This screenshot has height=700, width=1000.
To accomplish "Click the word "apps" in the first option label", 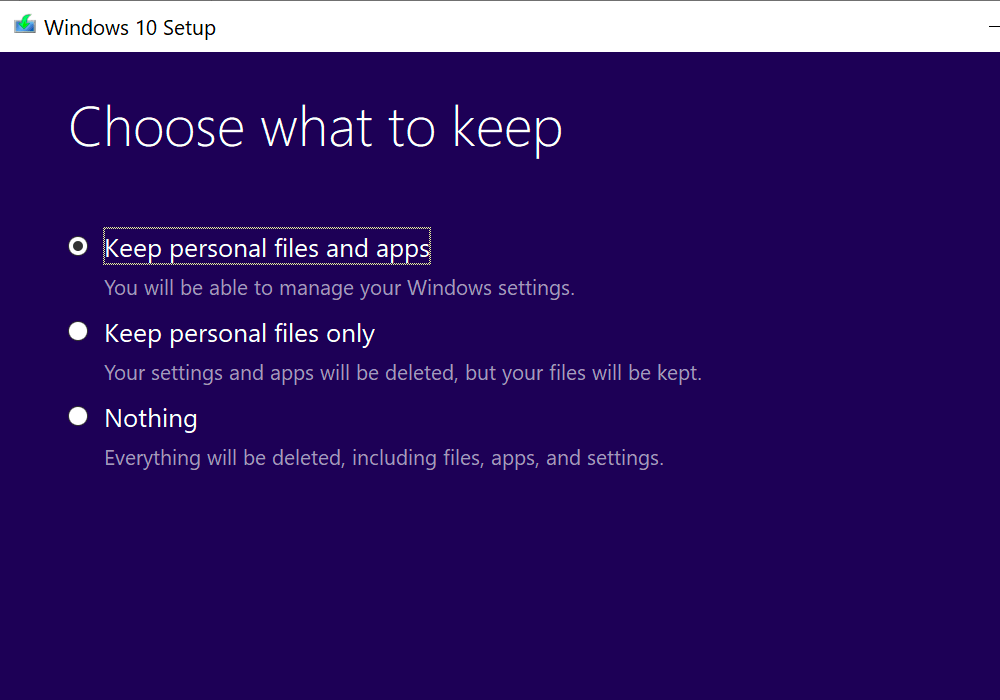I will pyautogui.click(x=403, y=248).
